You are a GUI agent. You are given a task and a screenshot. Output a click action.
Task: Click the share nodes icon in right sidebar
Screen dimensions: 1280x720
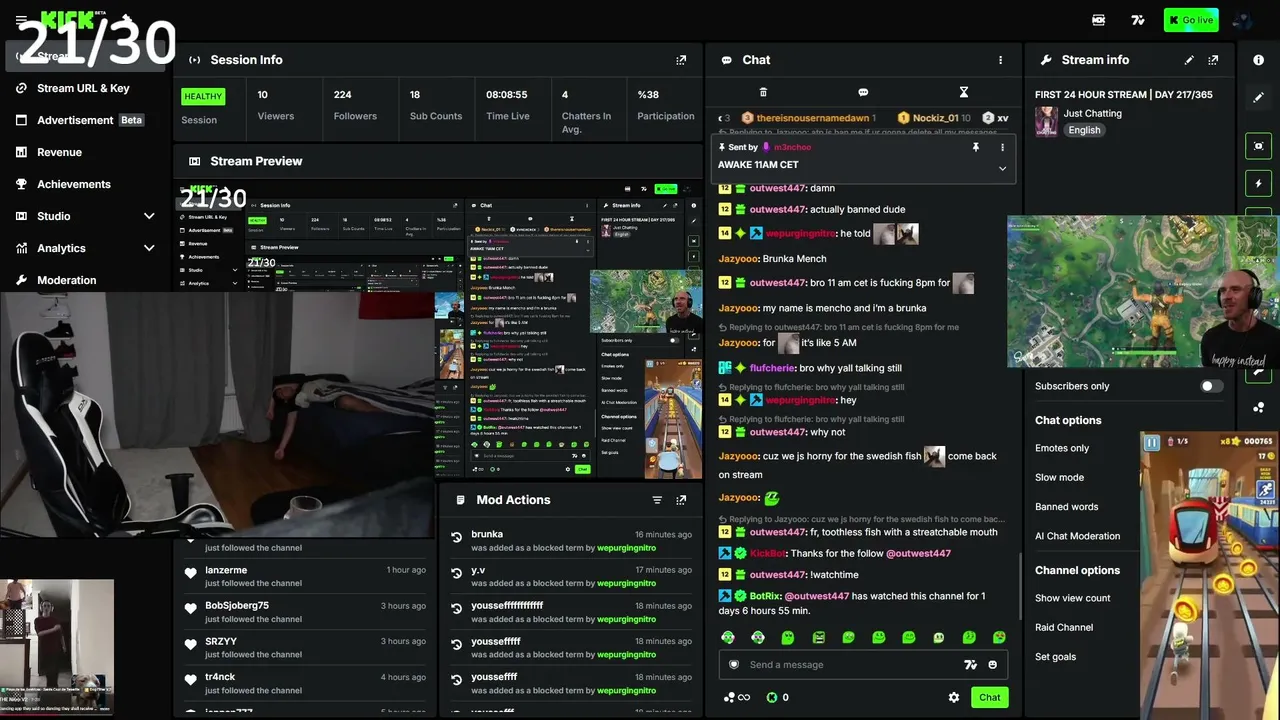tap(1259, 407)
